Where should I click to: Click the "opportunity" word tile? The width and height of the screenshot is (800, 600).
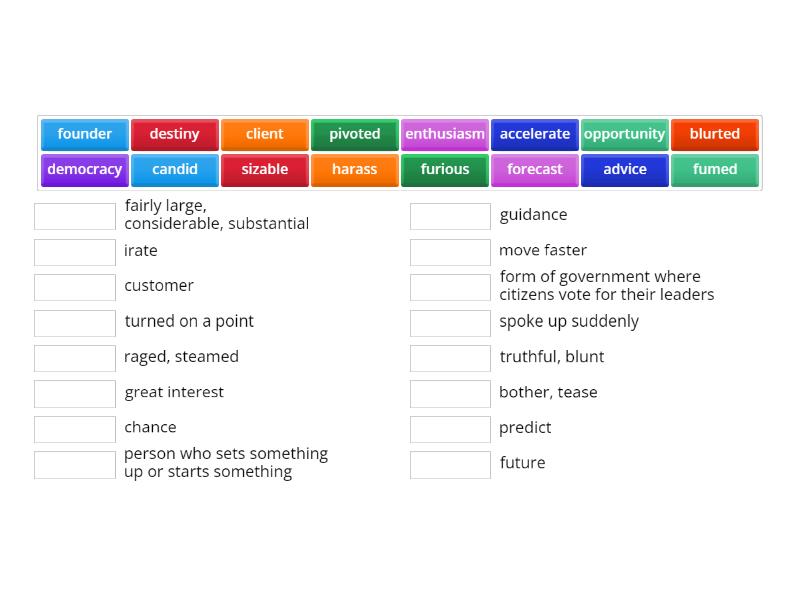point(625,134)
